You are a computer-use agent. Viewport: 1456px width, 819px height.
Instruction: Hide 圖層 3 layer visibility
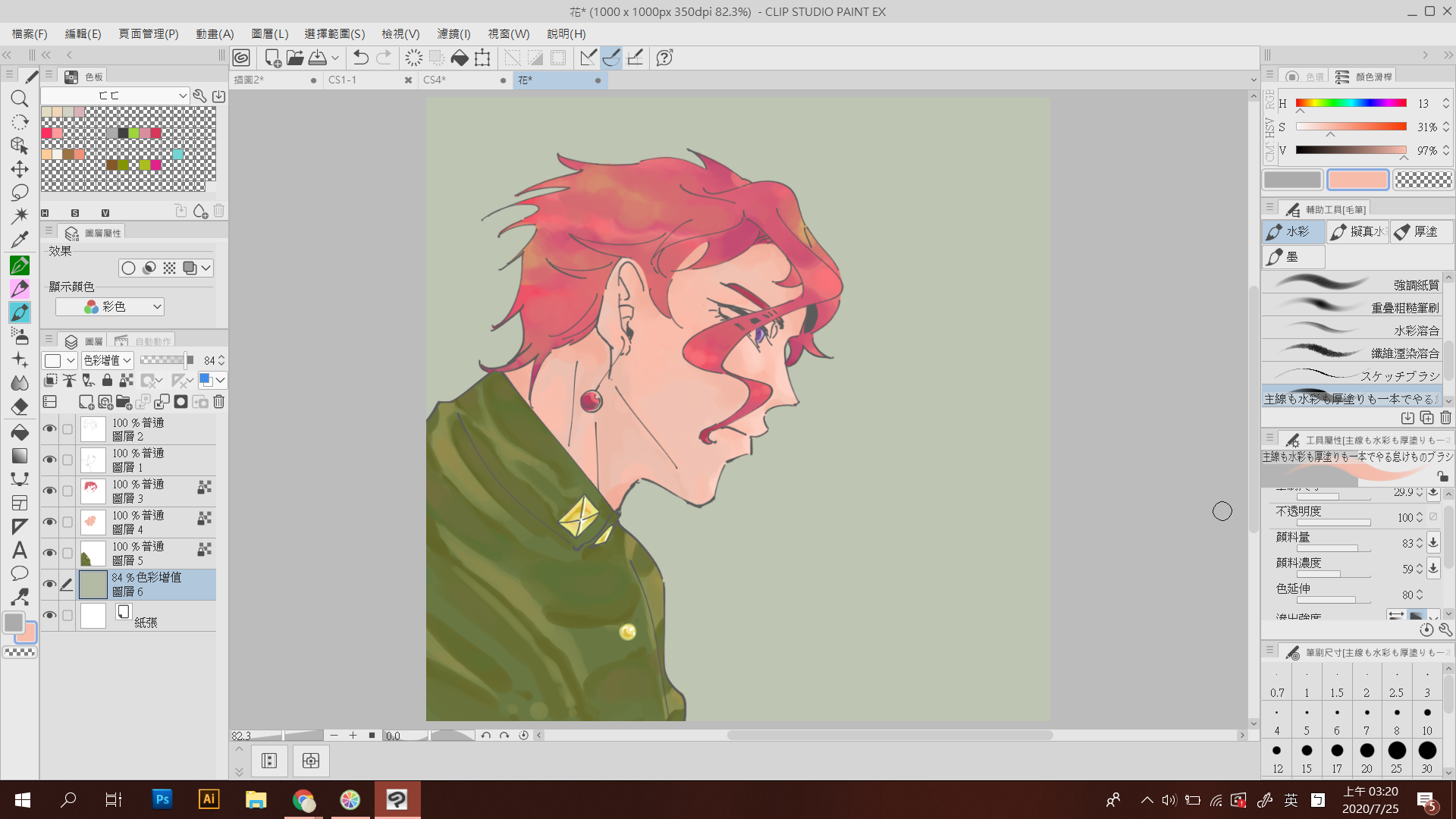tap(49, 491)
